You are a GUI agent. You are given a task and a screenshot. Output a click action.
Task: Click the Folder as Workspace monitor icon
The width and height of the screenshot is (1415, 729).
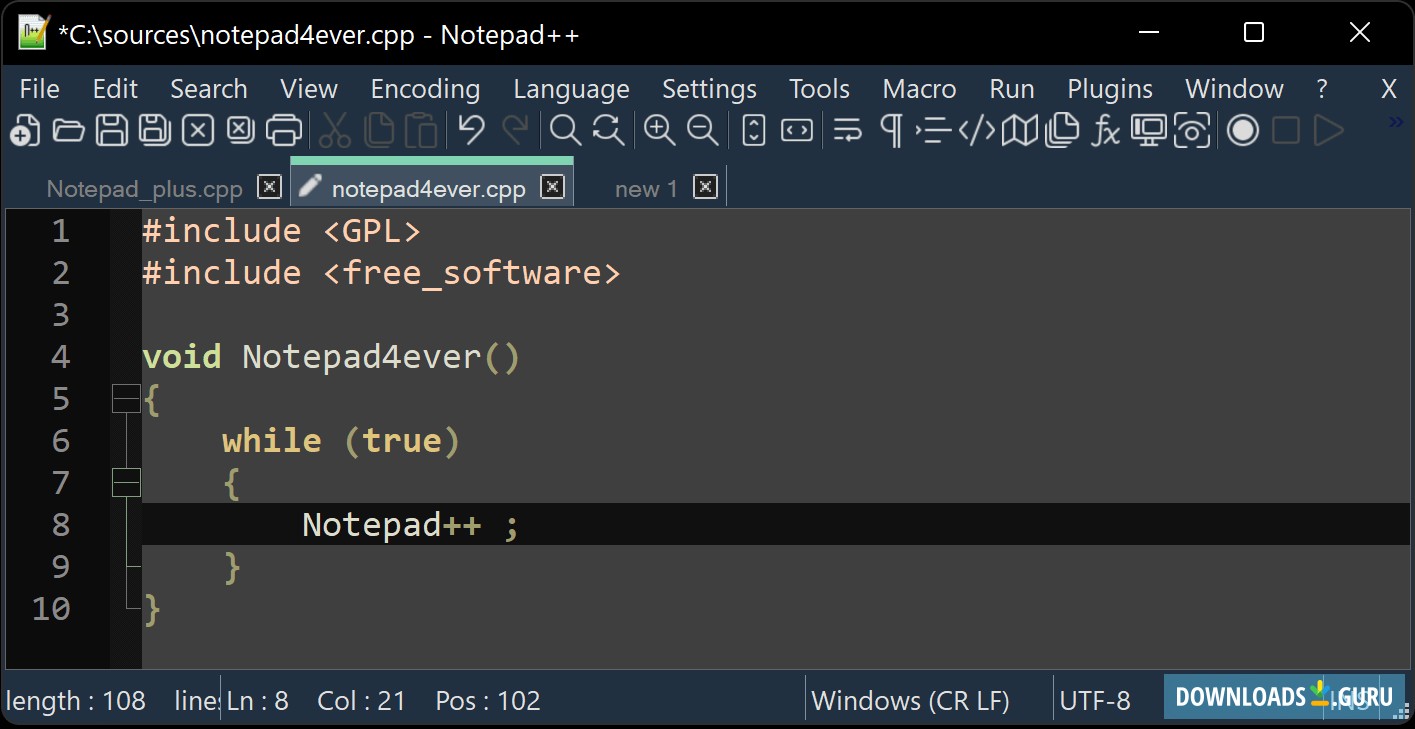pos(1149,131)
